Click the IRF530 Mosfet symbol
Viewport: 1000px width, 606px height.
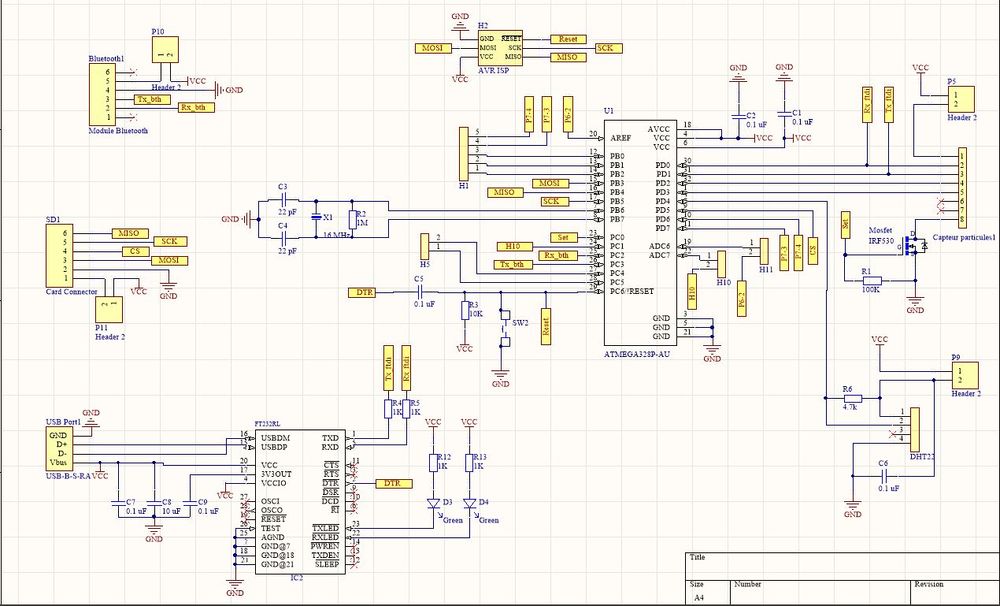(911, 249)
